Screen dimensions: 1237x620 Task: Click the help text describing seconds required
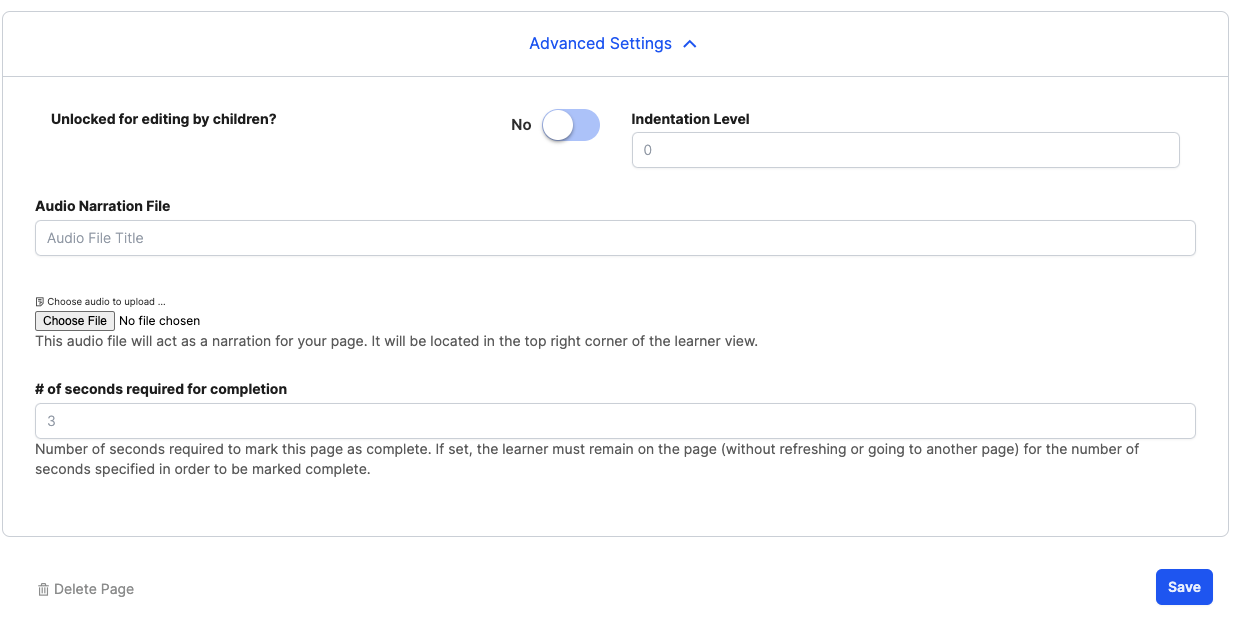pos(587,459)
